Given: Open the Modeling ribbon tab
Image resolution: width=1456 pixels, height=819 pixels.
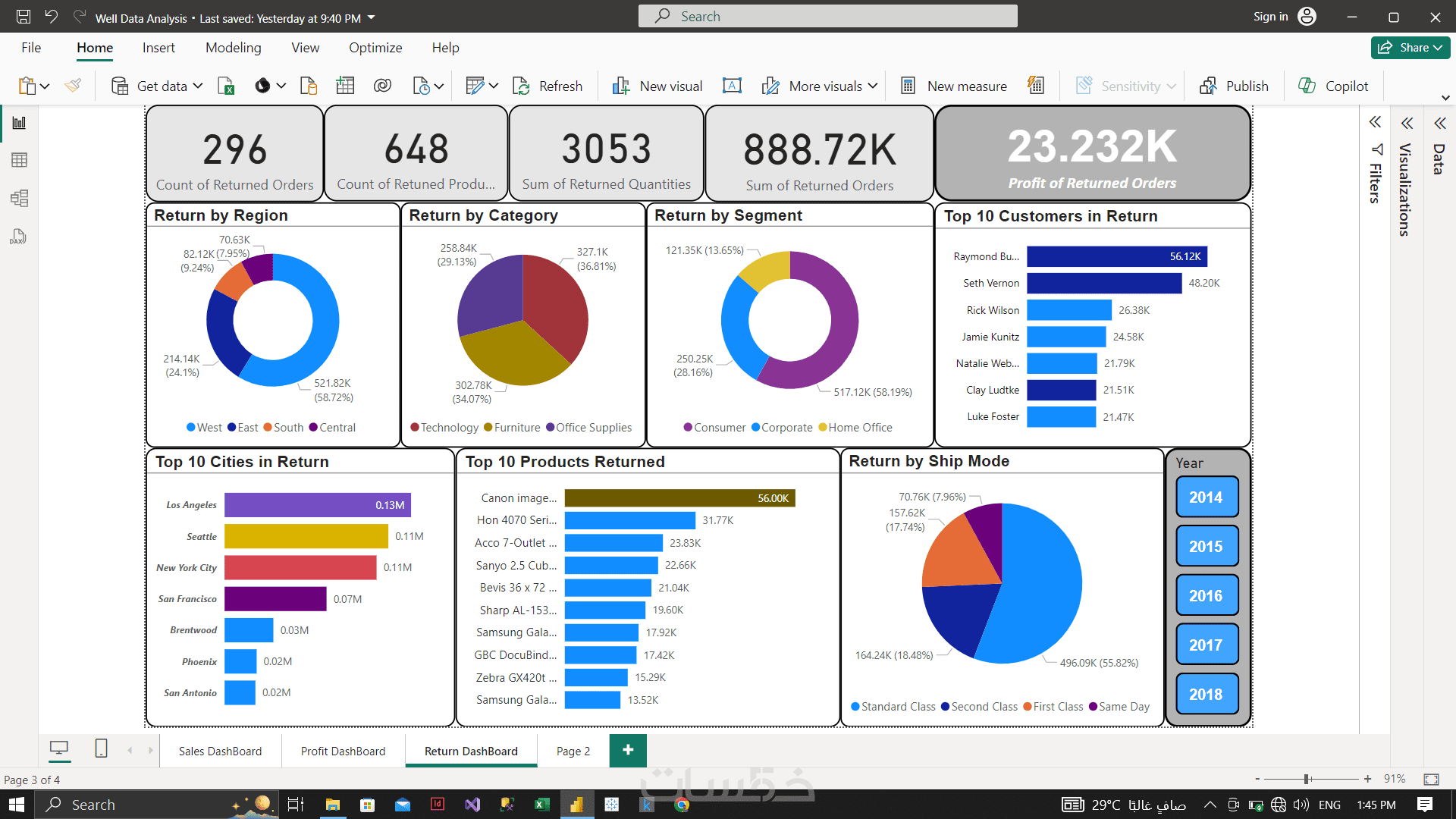Looking at the screenshot, I should [233, 48].
